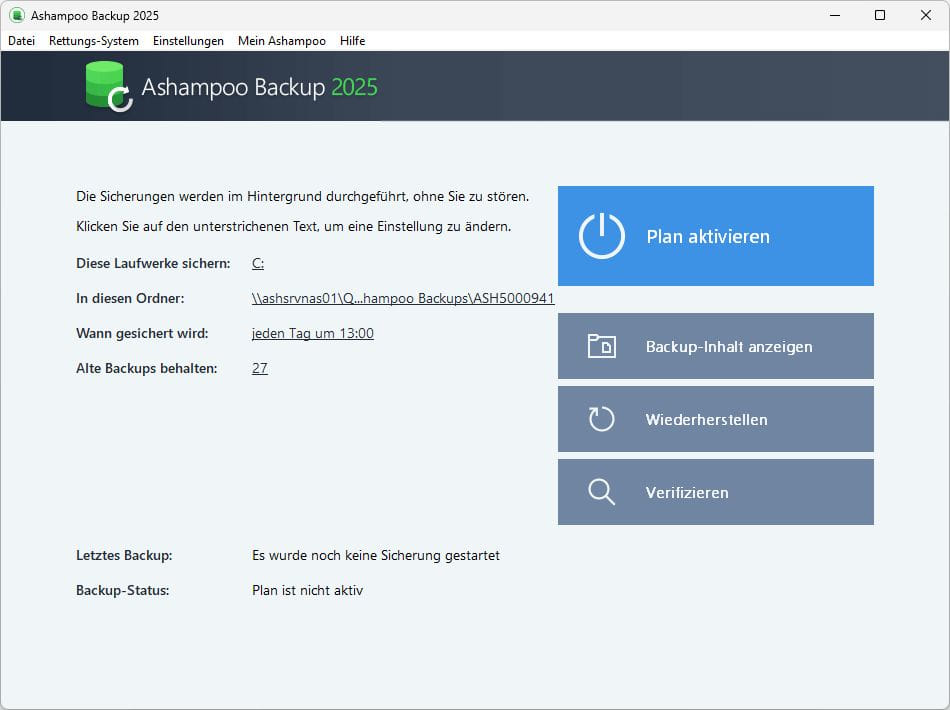The image size is (950, 710).
Task: Click the application icon in the title bar
Action: coord(14,15)
